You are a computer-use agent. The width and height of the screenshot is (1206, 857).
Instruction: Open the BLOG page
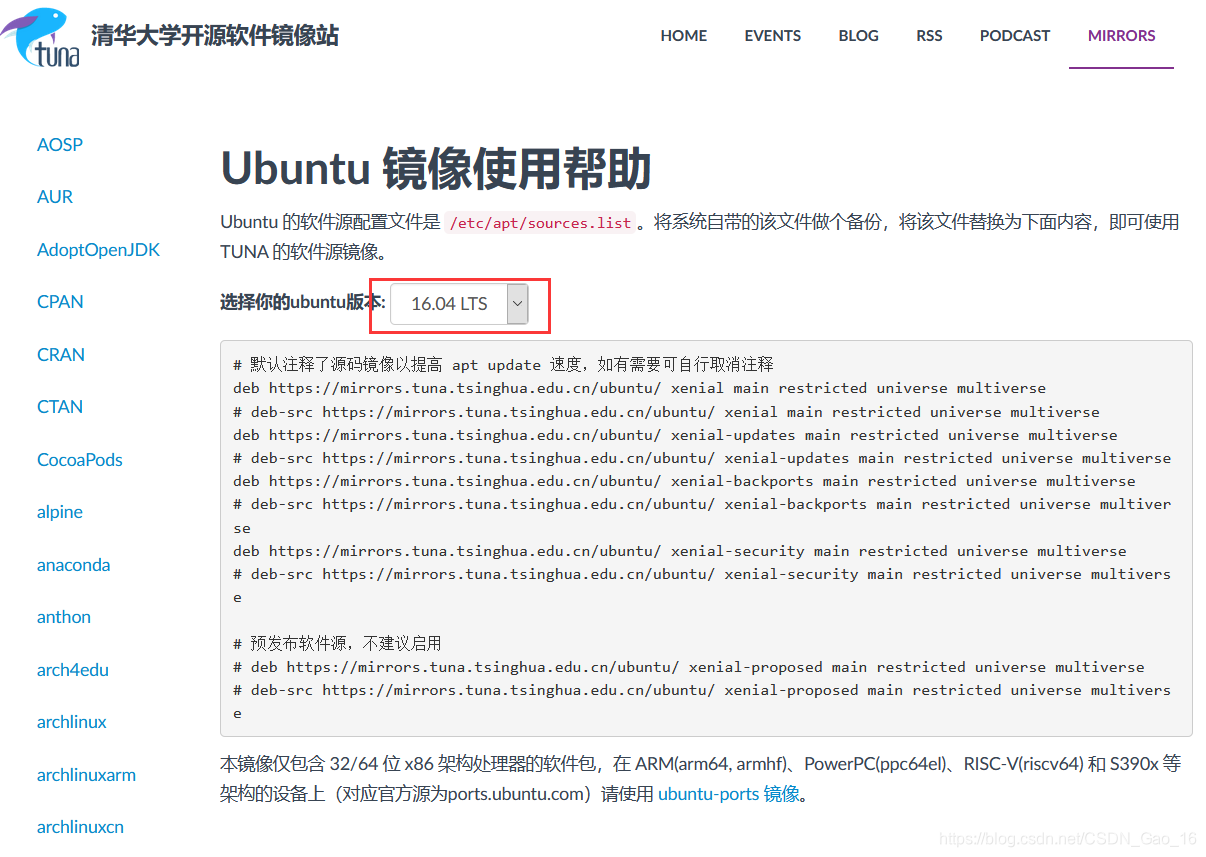click(858, 35)
